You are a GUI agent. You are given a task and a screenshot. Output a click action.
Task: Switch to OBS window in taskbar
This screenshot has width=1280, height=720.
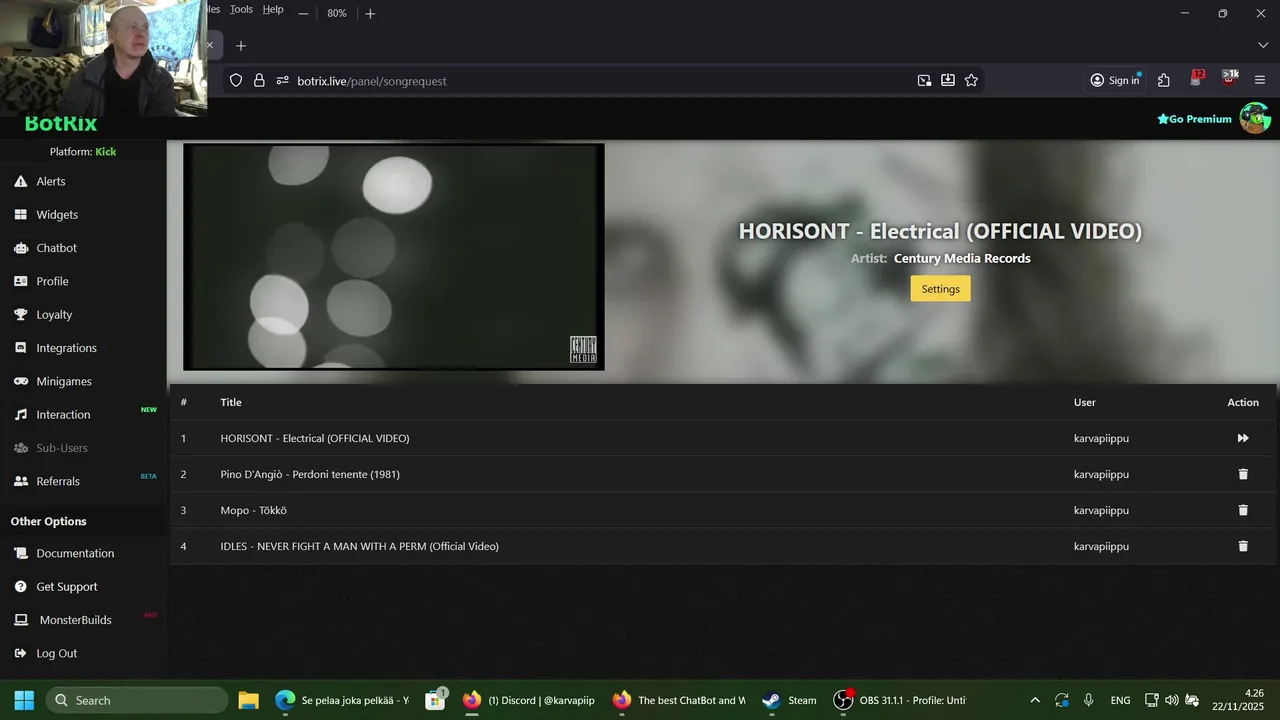901,700
